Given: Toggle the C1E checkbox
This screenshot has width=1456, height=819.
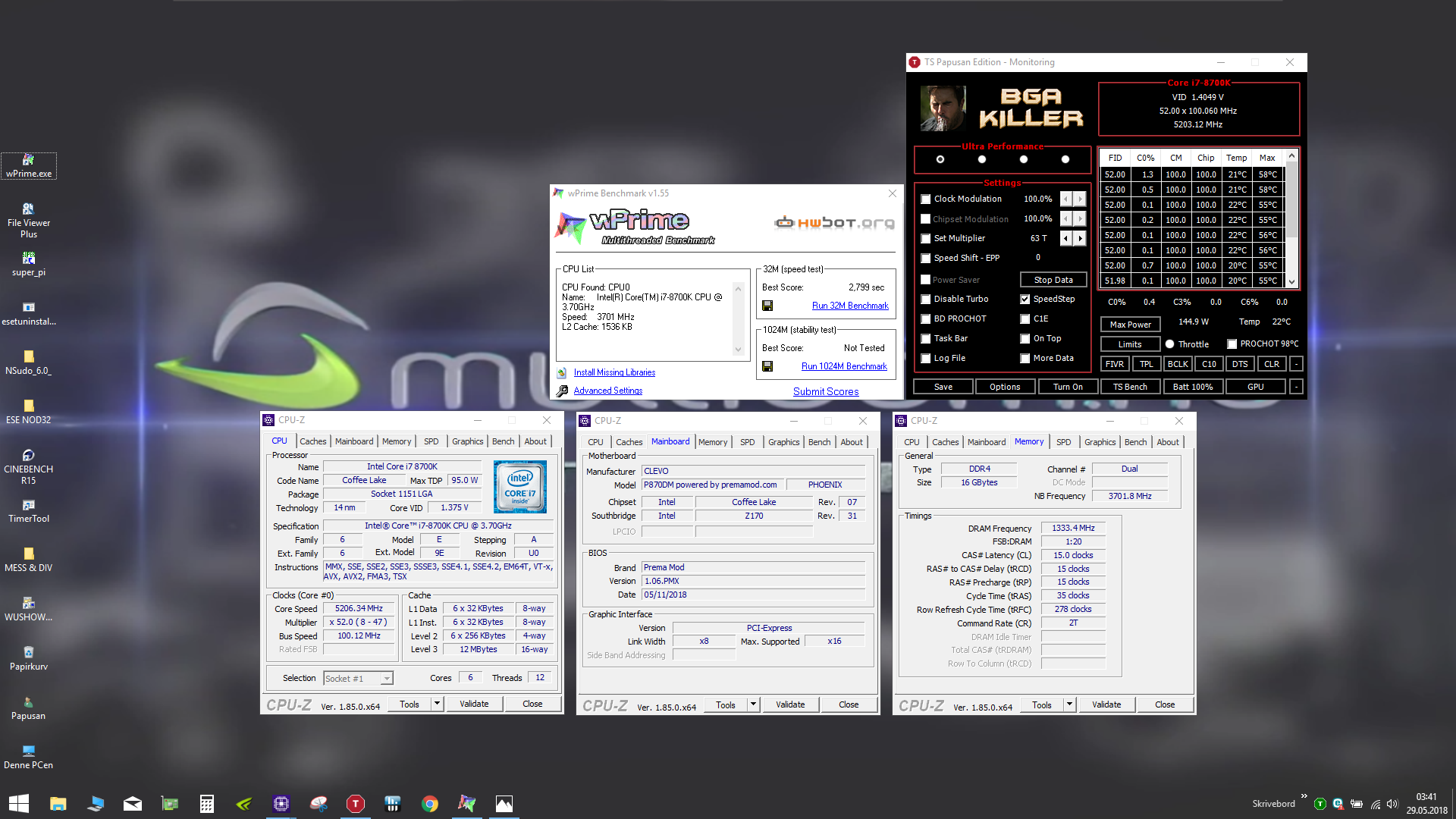Looking at the screenshot, I should [1025, 319].
